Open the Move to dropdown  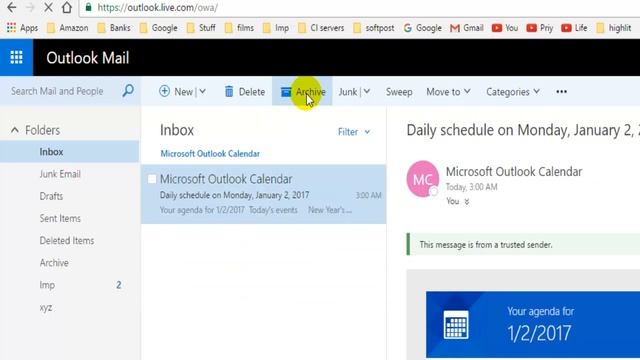pyautogui.click(x=448, y=92)
